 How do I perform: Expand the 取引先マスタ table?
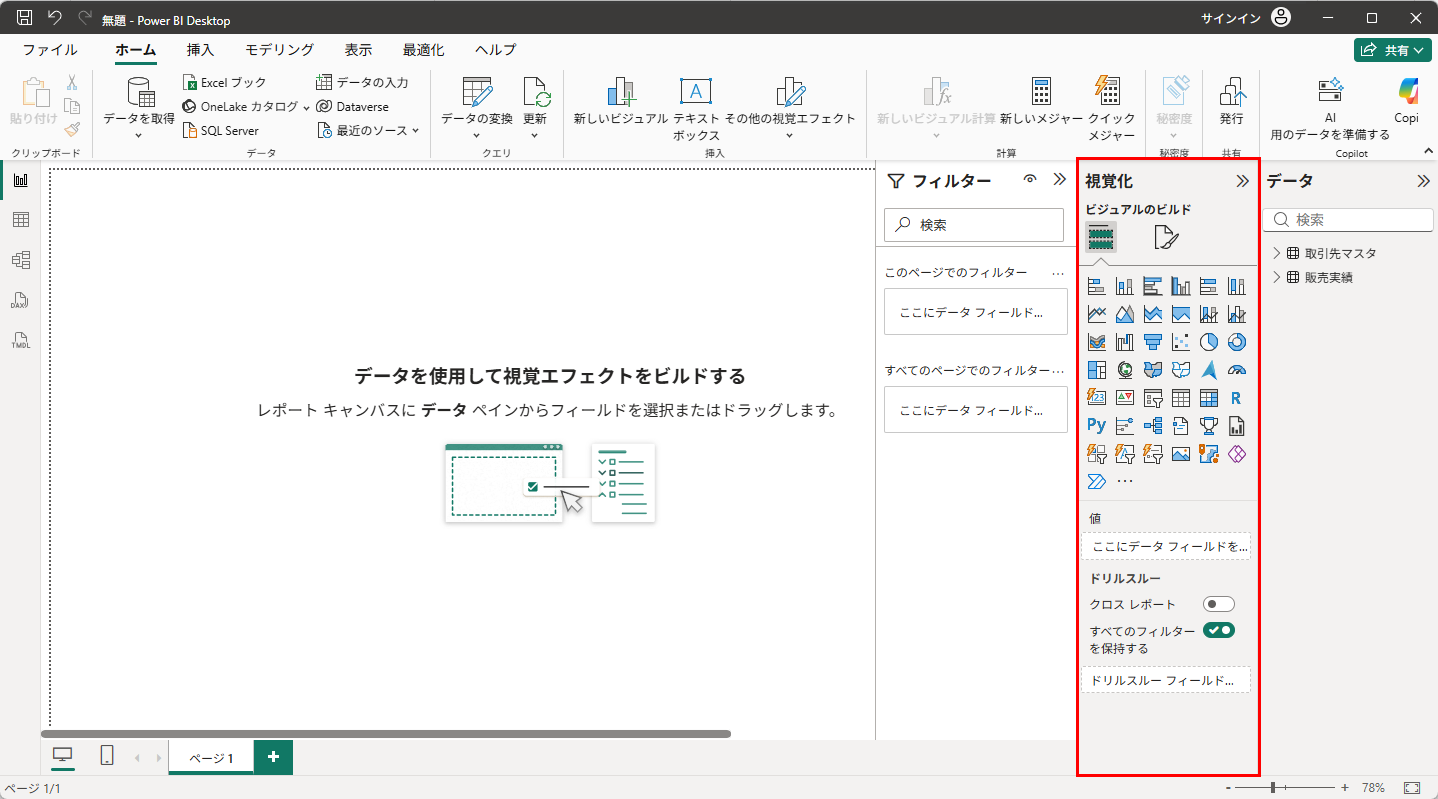1277,253
